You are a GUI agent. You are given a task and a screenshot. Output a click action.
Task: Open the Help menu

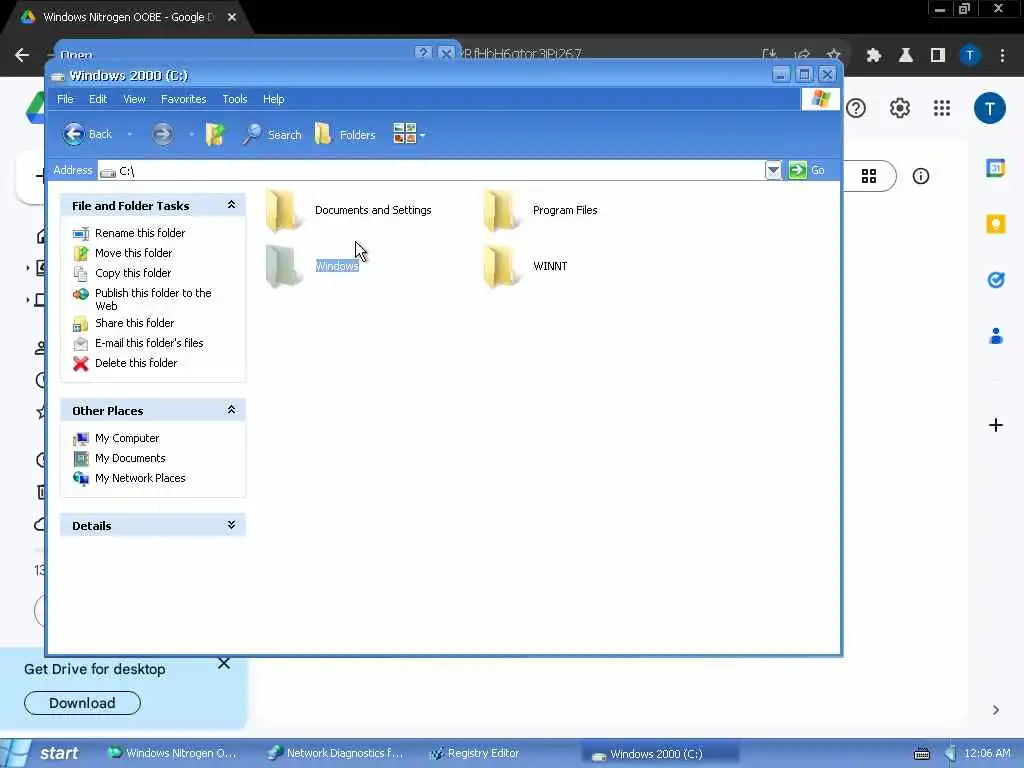(274, 99)
